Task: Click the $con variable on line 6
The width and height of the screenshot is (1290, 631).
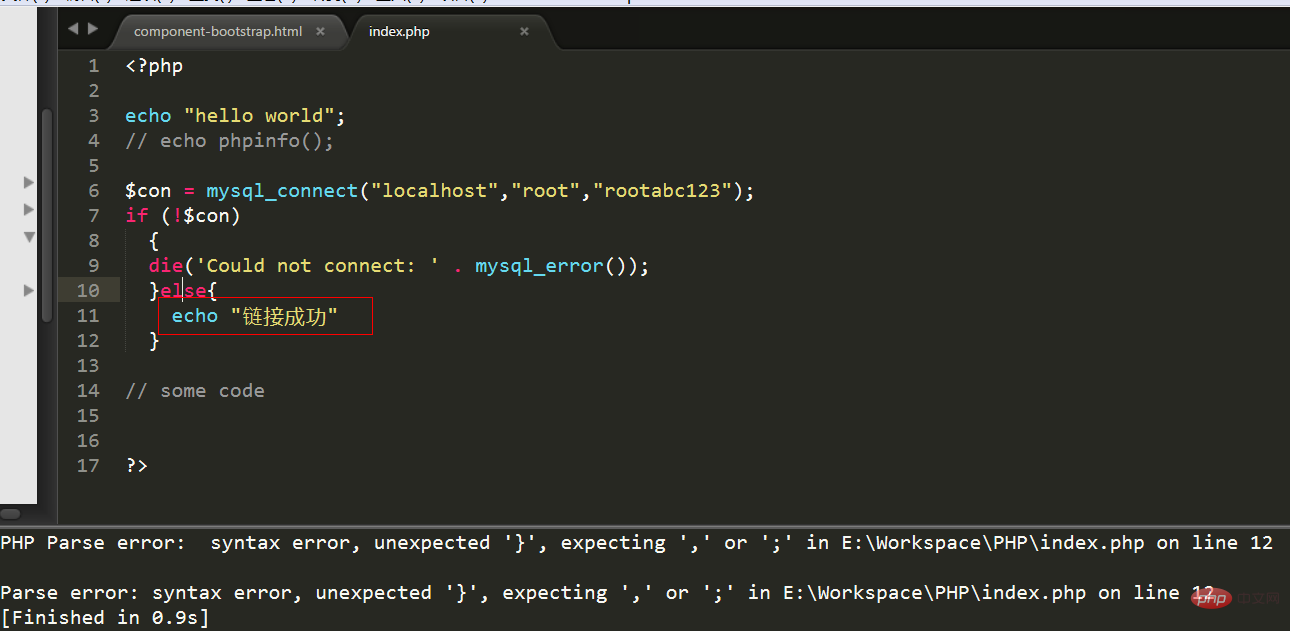Action: coord(148,191)
